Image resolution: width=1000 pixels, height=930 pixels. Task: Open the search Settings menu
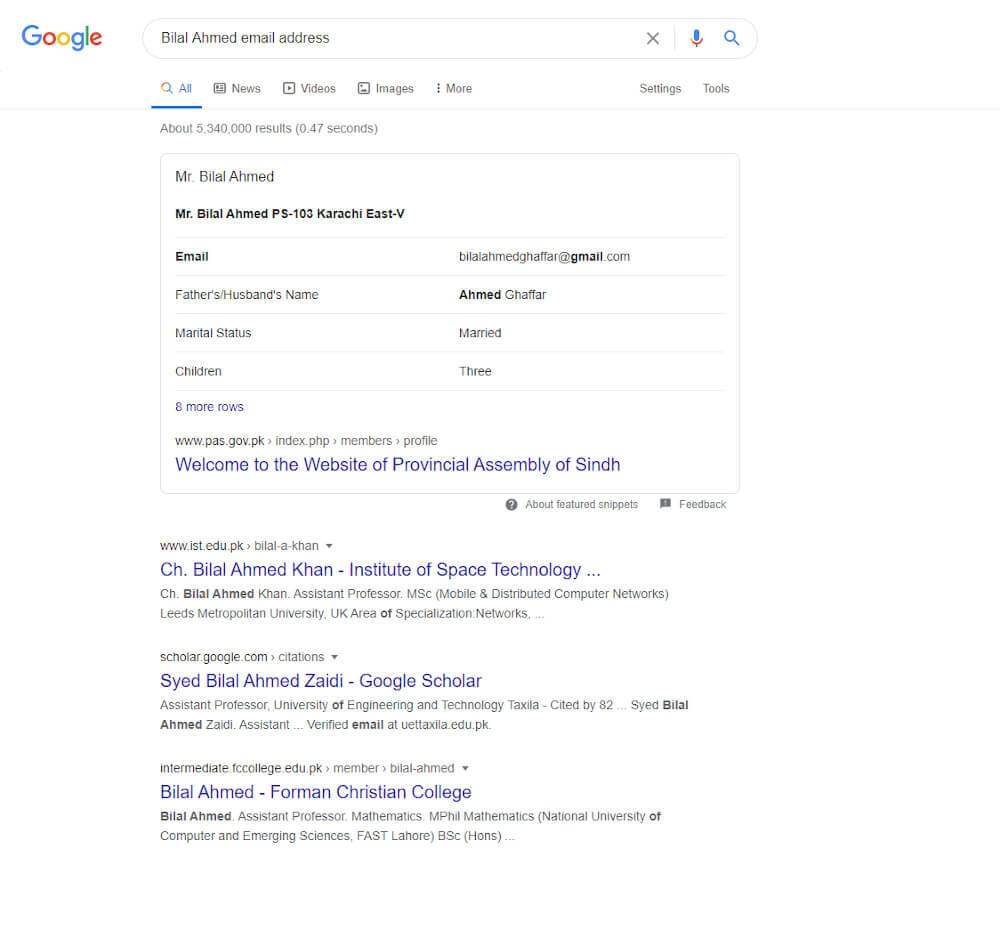(660, 88)
